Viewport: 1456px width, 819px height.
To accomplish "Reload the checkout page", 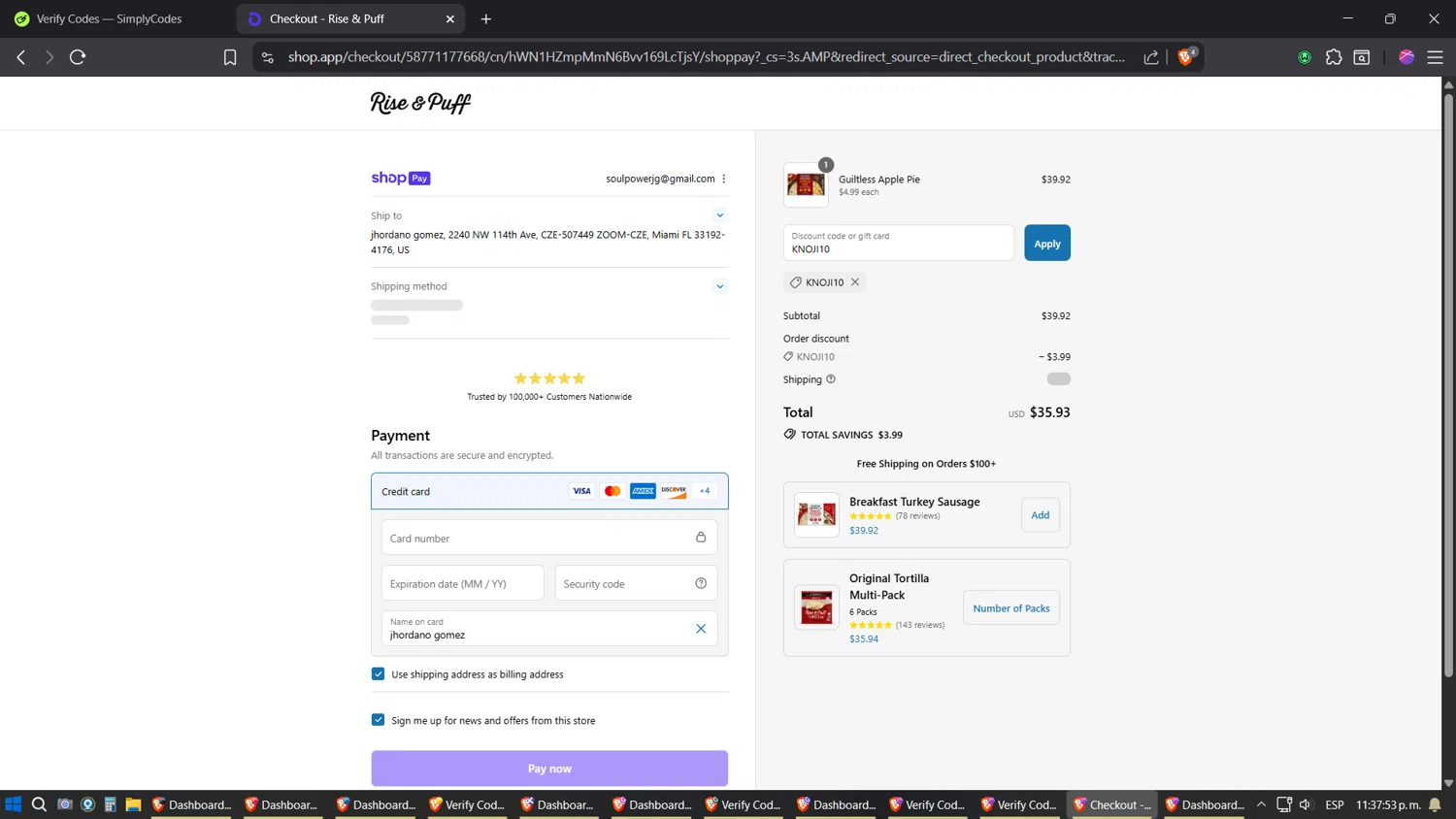I will [78, 57].
